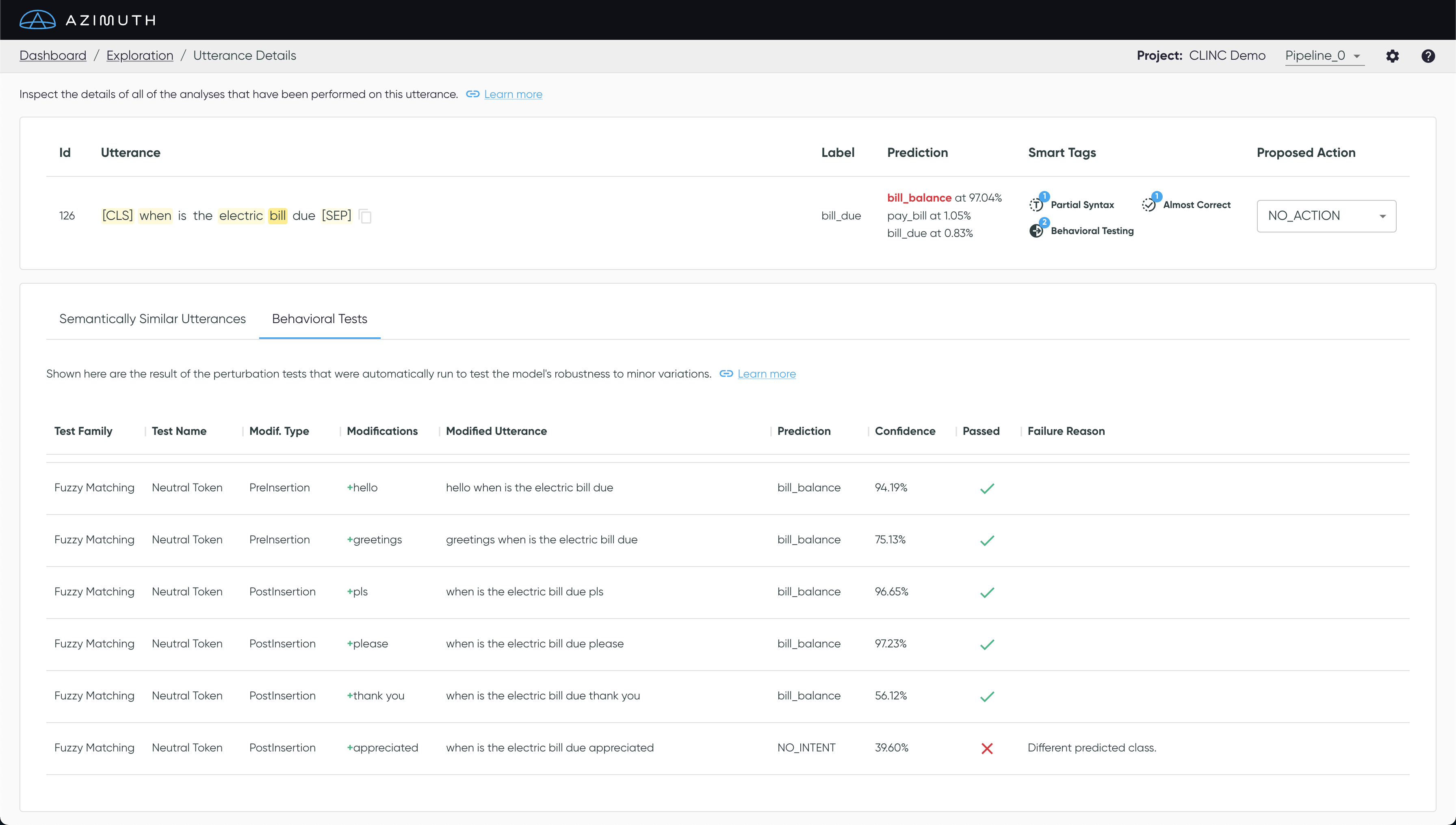The image size is (1456, 825).
Task: Go to Exploration breadcrumb link
Action: point(140,56)
